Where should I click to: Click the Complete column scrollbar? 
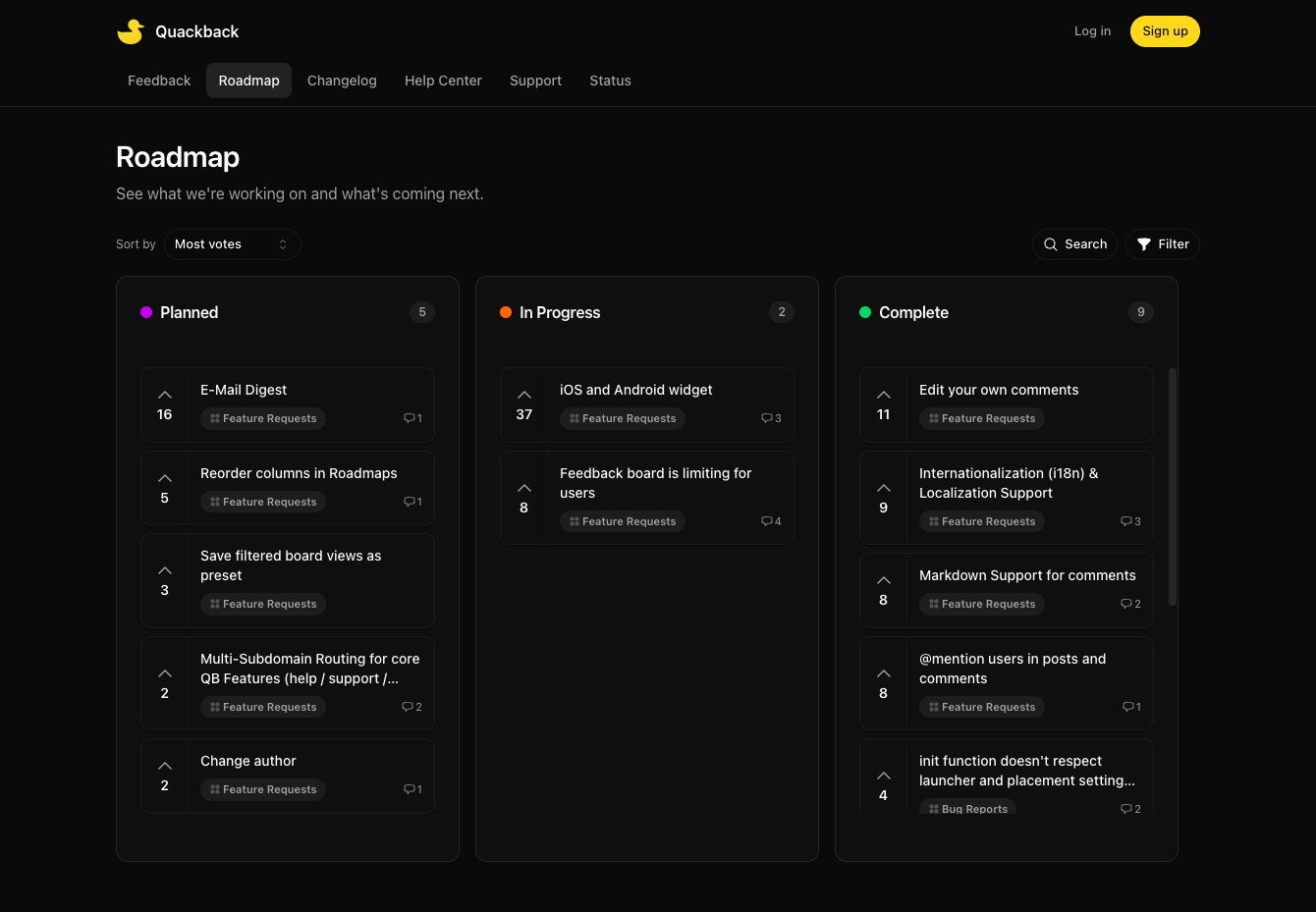[x=1172, y=487]
